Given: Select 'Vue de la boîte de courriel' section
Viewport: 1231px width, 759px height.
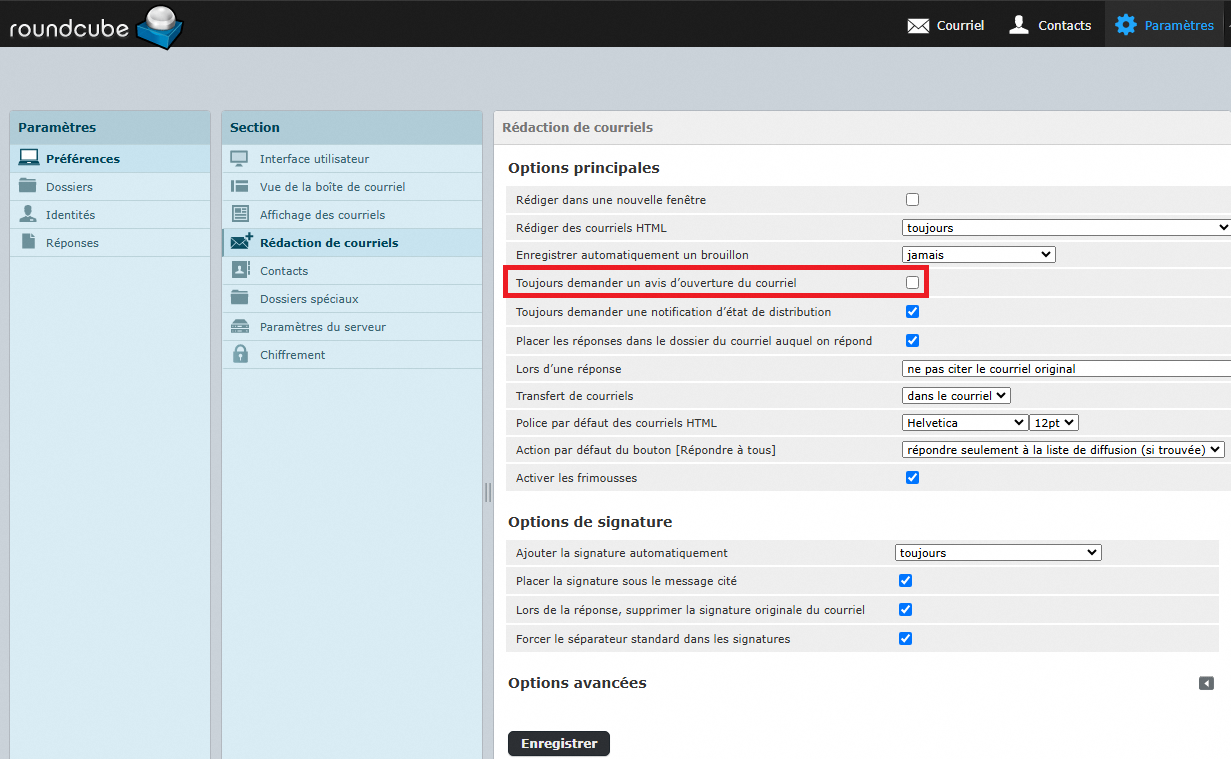Looking at the screenshot, I should 332,187.
